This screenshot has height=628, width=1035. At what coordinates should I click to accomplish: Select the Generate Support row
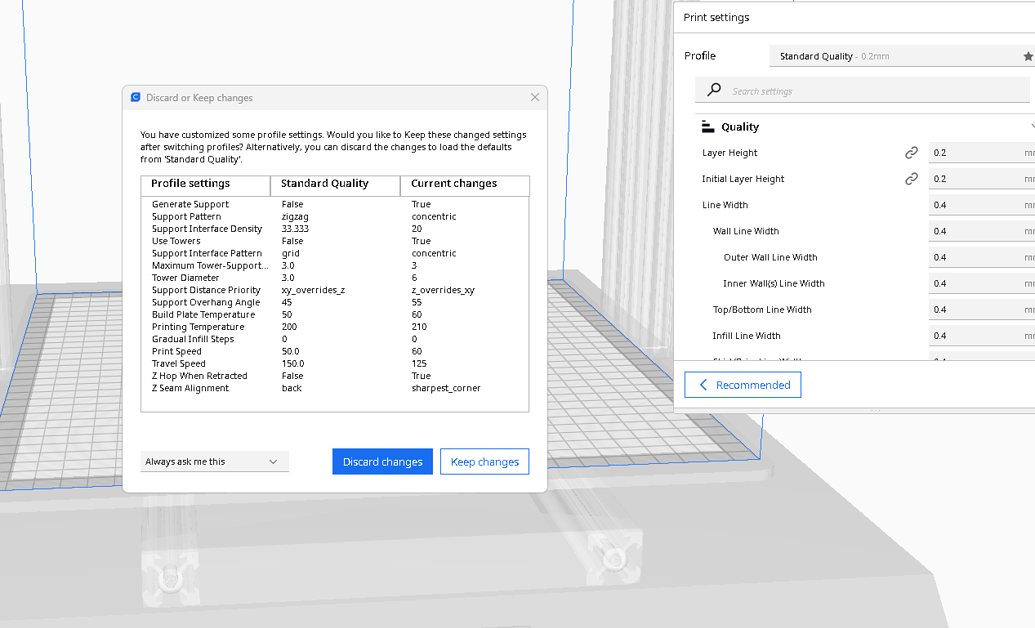(335, 205)
